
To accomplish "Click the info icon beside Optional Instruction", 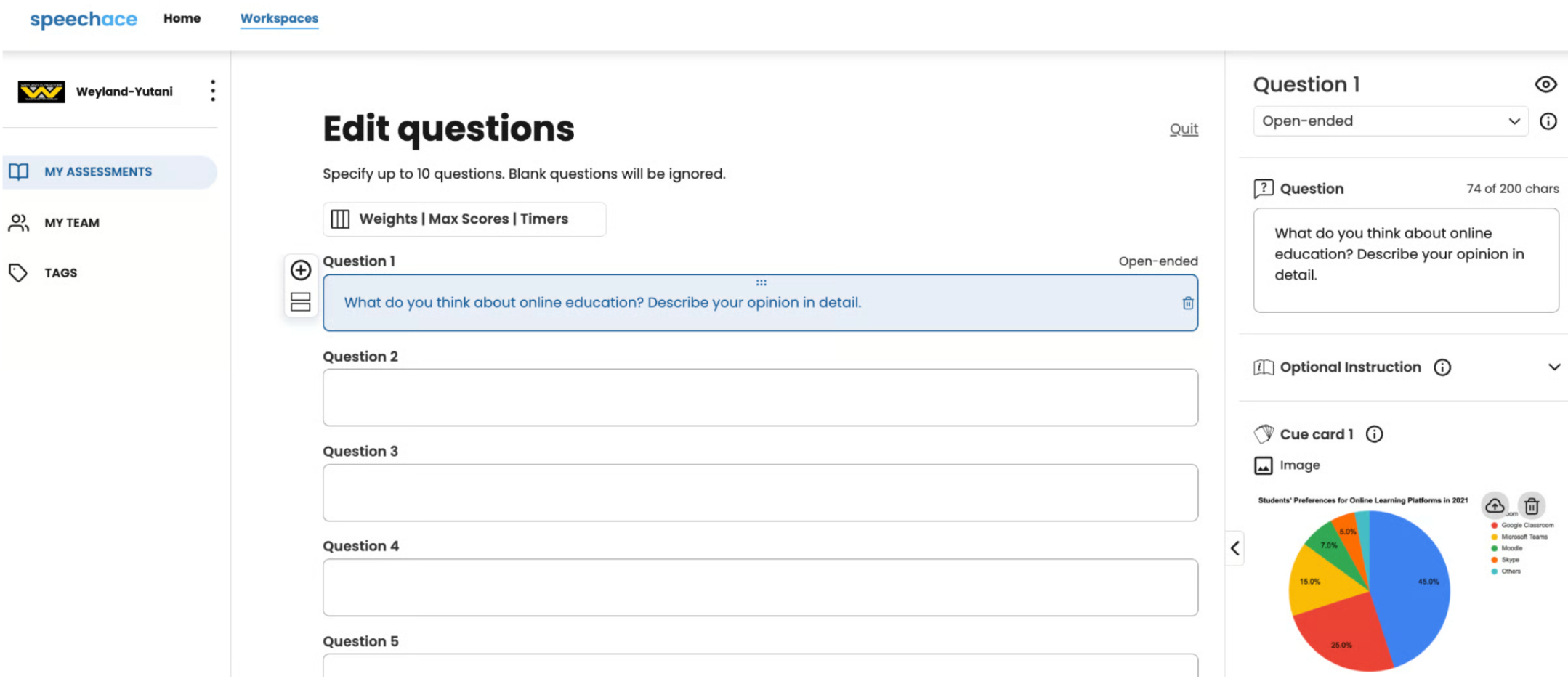I will click(1442, 367).
